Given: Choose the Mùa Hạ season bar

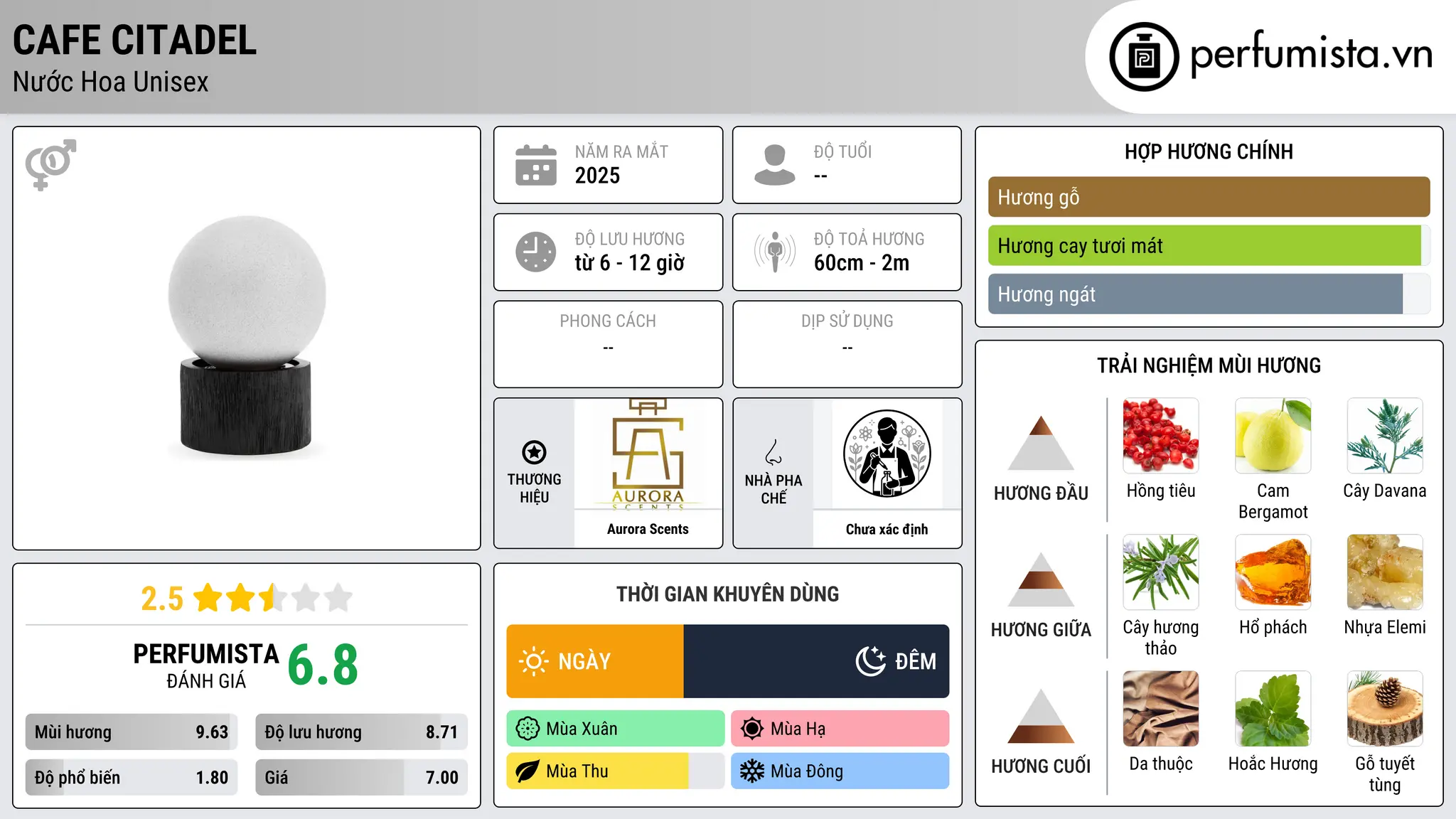Looking at the screenshot, I should point(840,729).
